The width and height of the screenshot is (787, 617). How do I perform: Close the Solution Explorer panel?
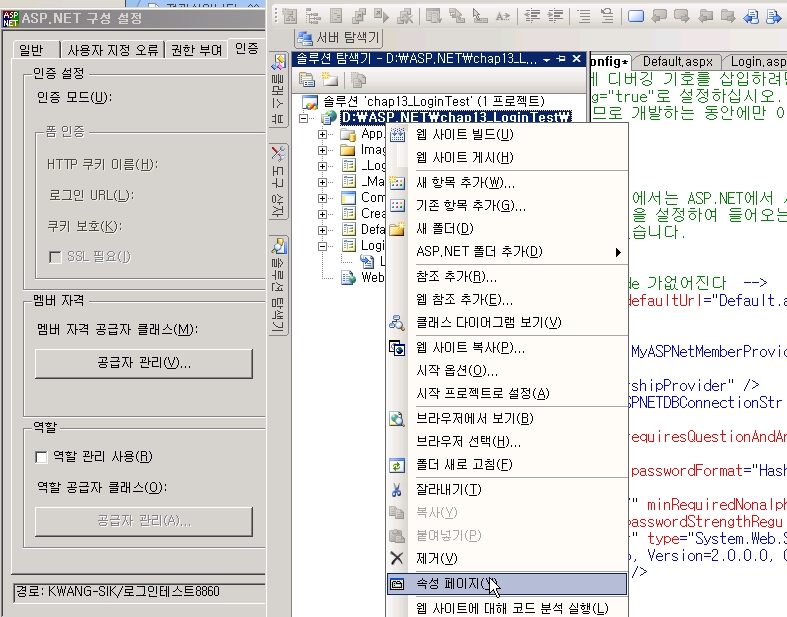point(577,59)
